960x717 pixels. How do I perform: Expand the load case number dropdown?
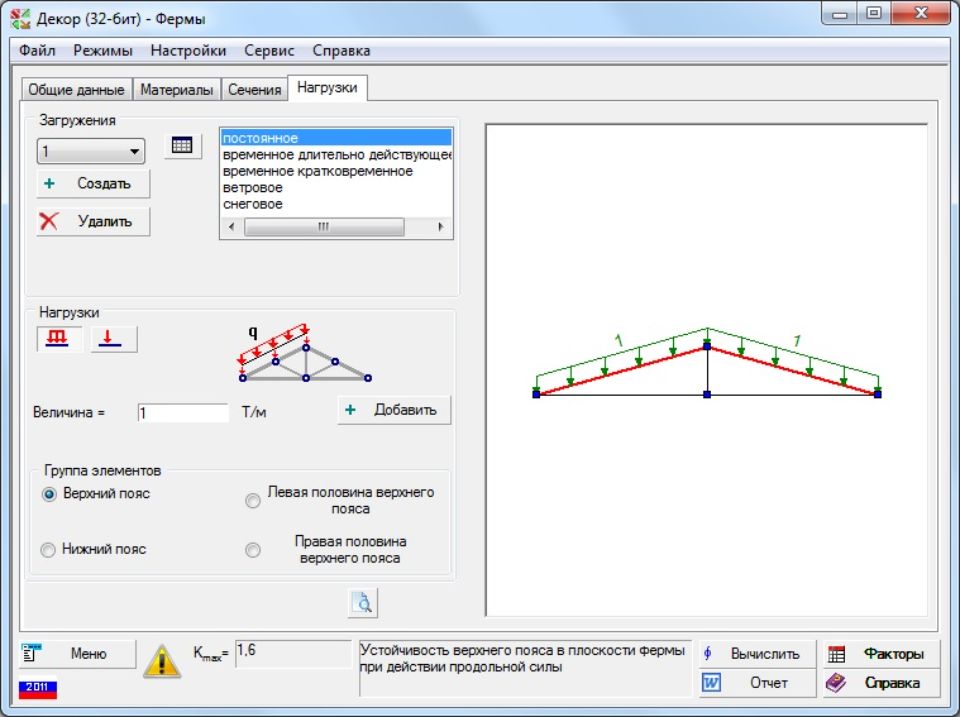[x=134, y=152]
